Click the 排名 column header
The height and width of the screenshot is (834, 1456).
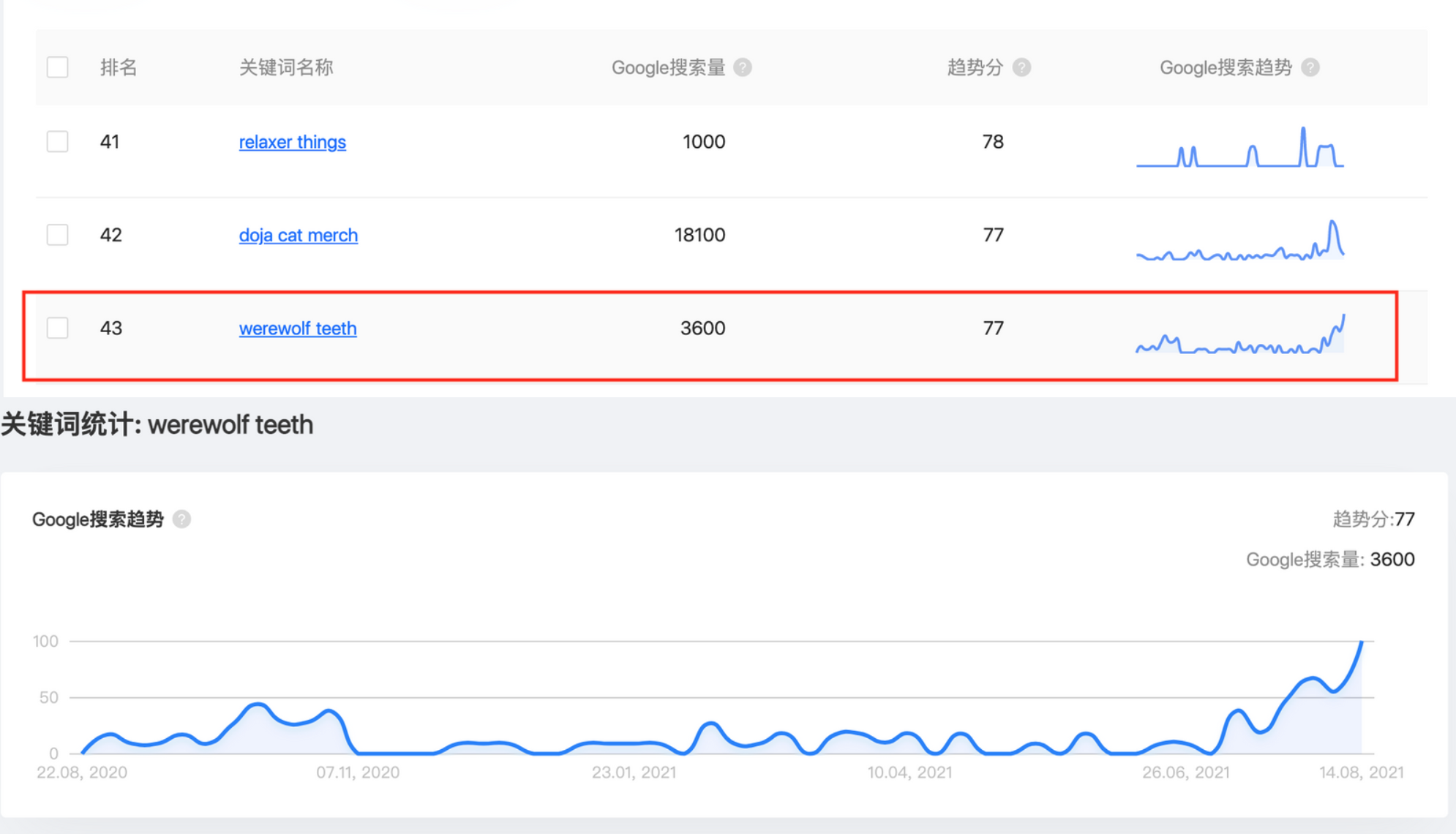[x=119, y=67]
